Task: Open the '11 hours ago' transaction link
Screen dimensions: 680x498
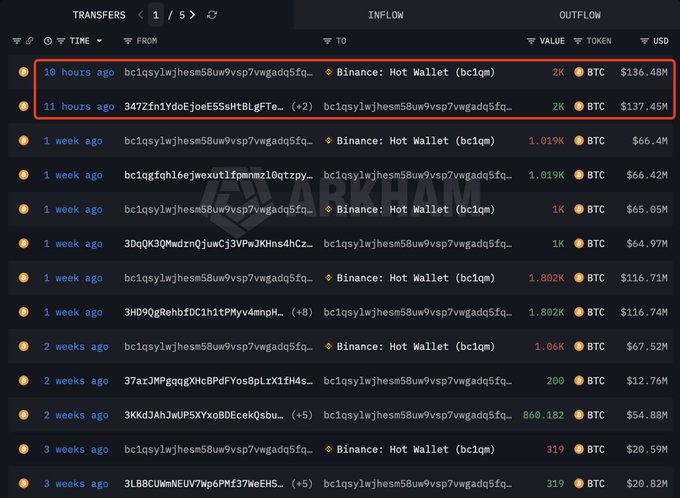Action: click(79, 106)
